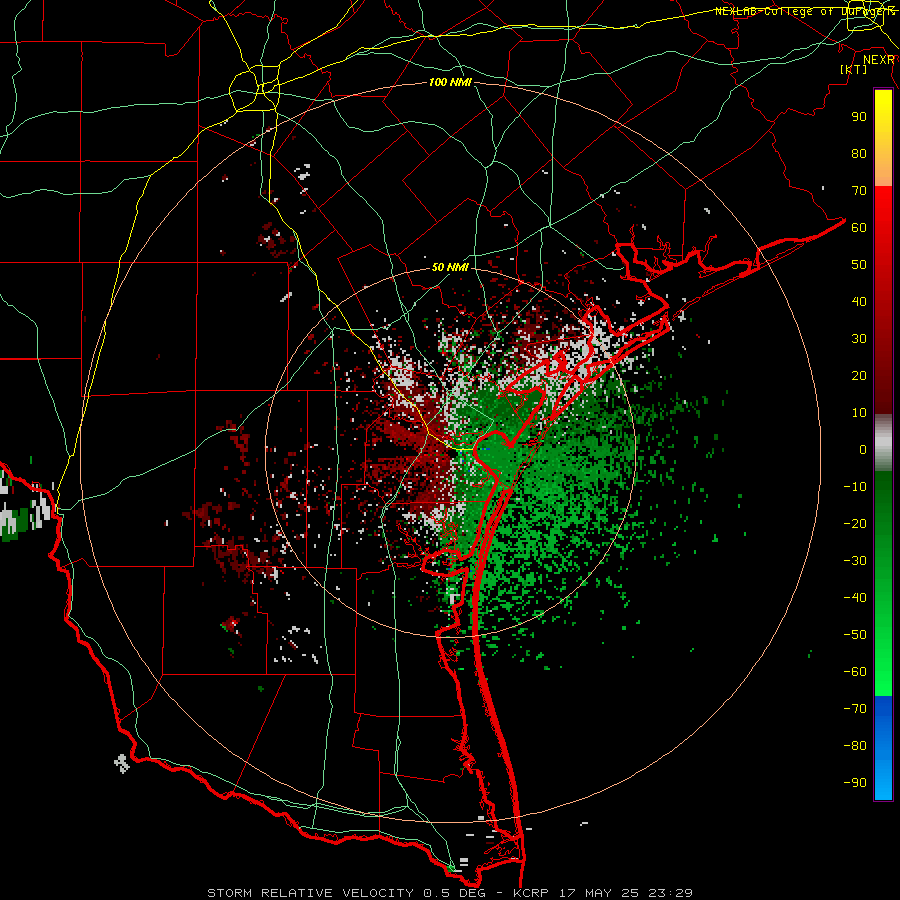This screenshot has height=900, width=900.
Task: Select the -90 value on the velocity scale
Action: point(855,783)
